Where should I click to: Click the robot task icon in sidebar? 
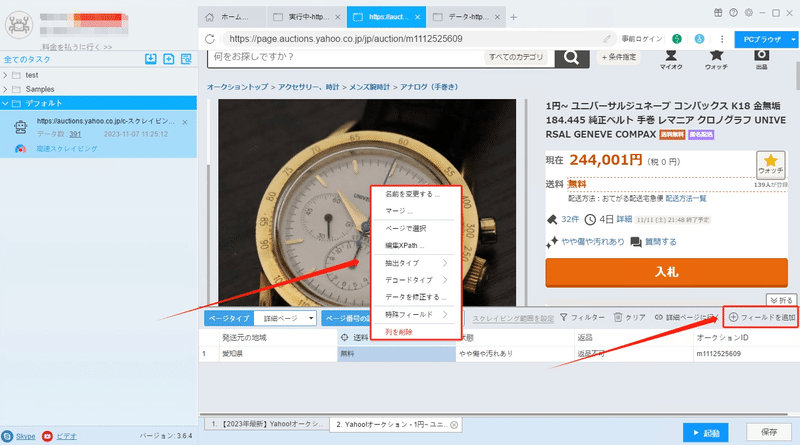(20, 127)
